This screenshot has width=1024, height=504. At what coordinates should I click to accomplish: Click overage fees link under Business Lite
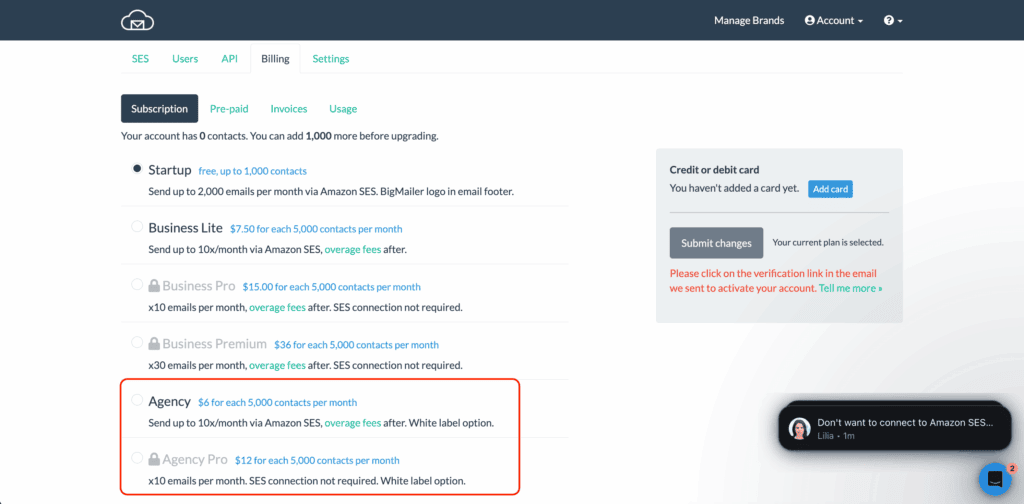353,249
